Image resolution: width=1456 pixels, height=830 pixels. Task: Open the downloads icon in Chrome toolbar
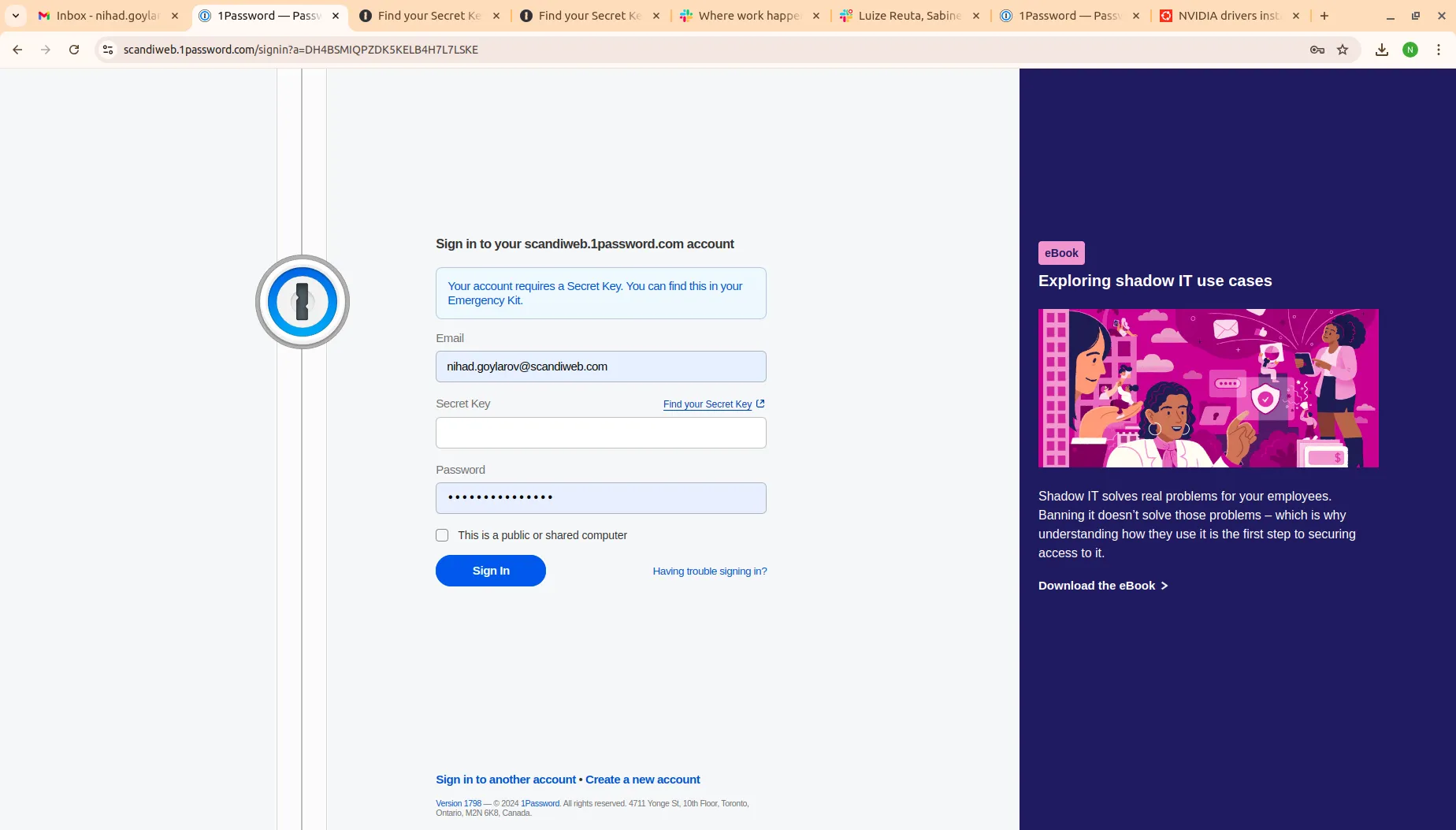[x=1381, y=50]
